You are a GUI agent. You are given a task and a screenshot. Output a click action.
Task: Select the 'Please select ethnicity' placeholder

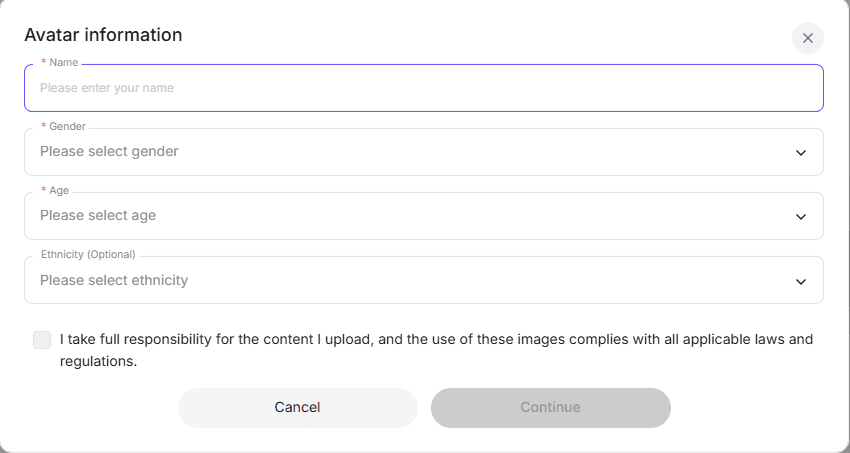pyautogui.click(x=114, y=280)
